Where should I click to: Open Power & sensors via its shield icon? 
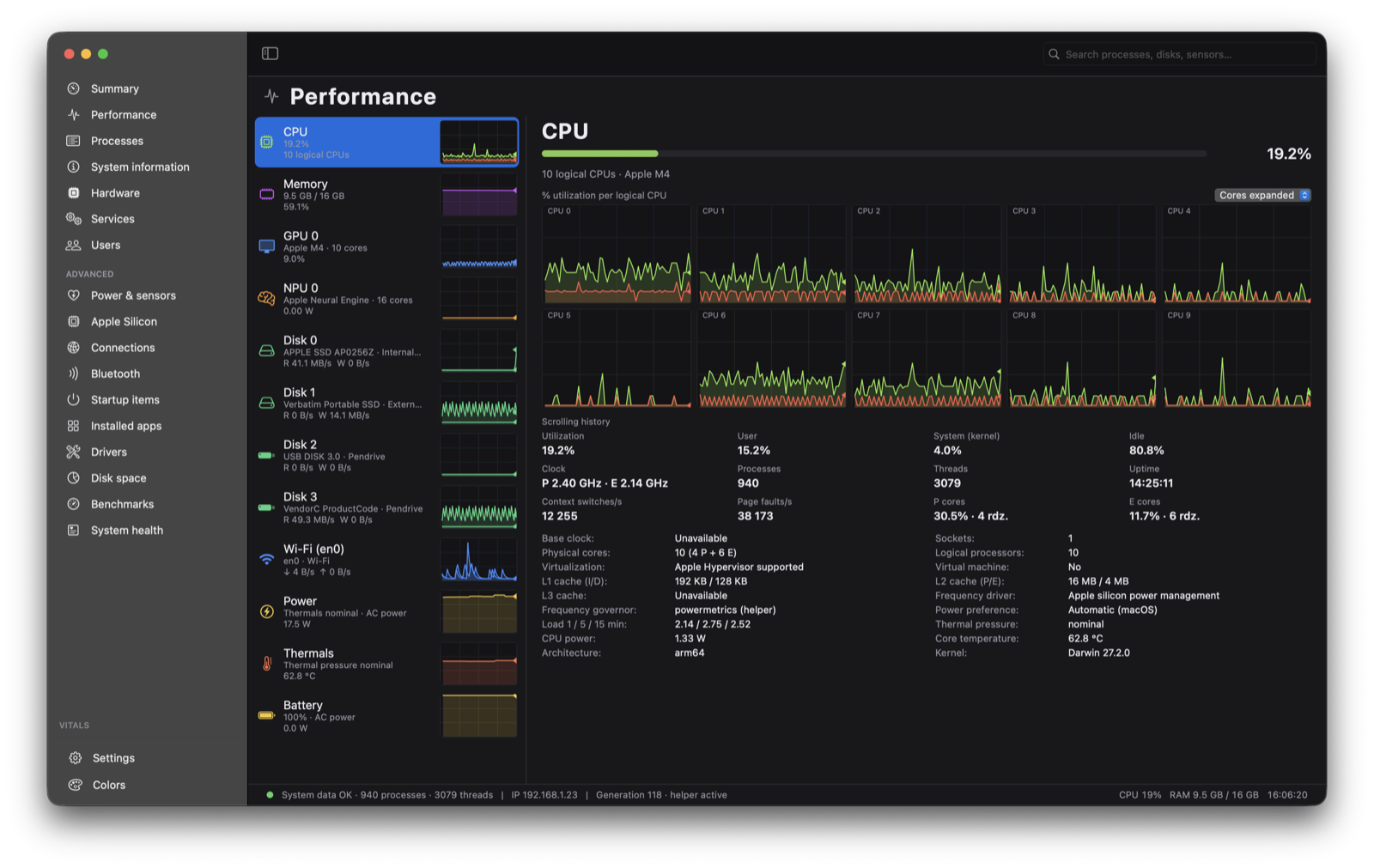(x=74, y=295)
